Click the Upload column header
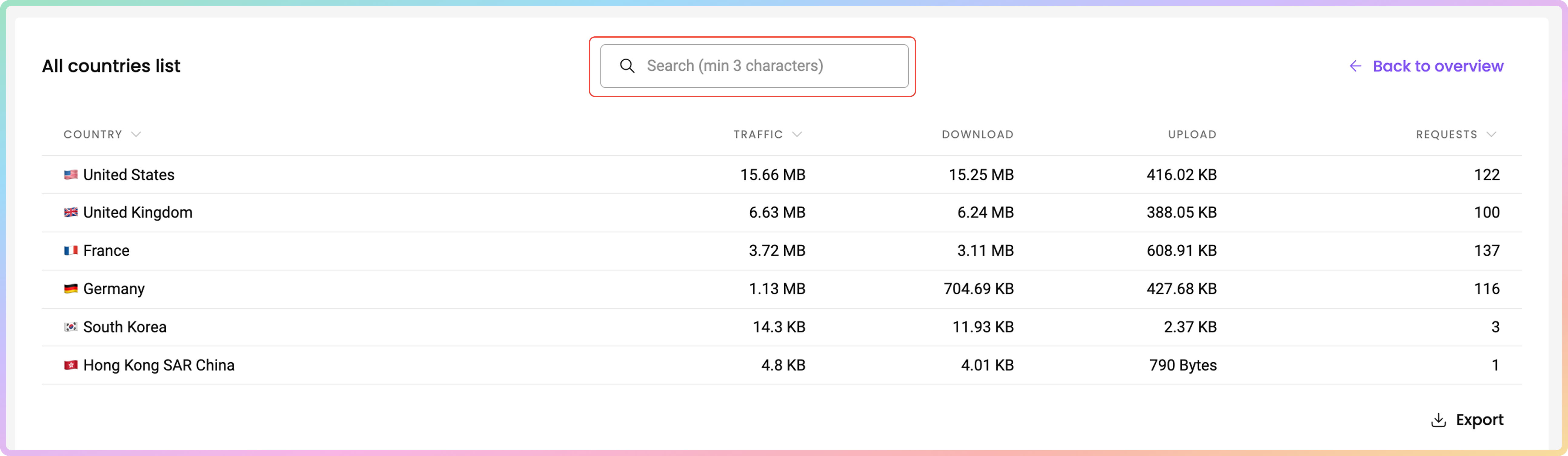 pyautogui.click(x=1191, y=135)
